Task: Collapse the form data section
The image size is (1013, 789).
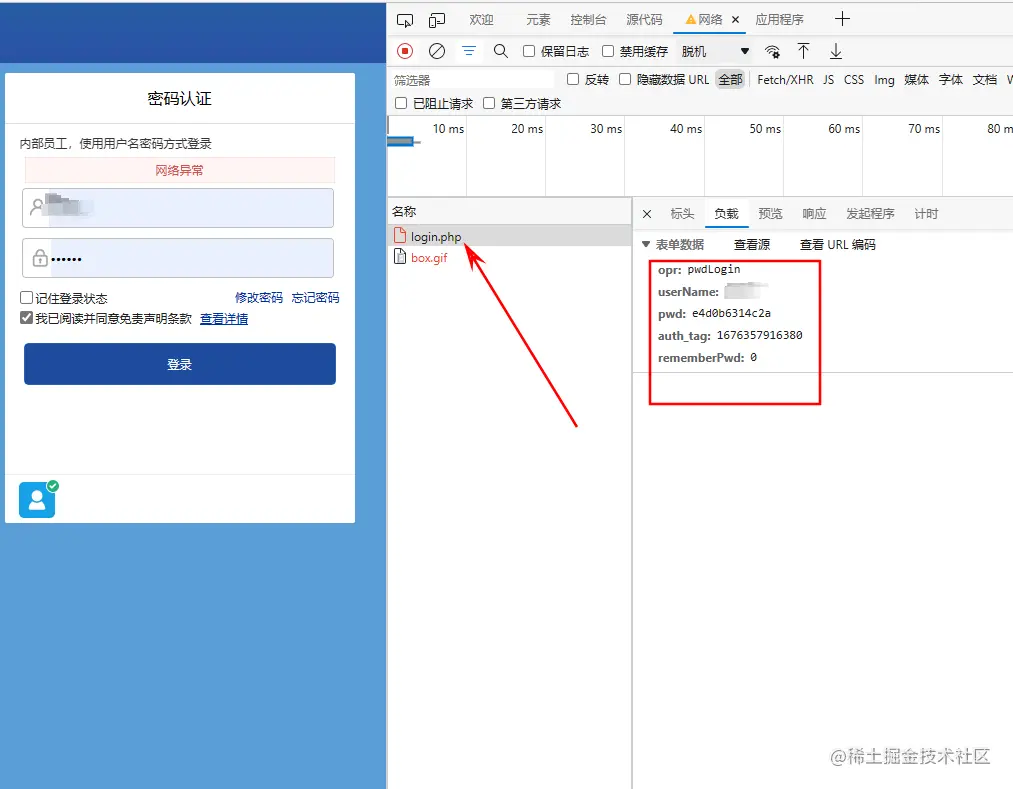Action: tap(645, 244)
